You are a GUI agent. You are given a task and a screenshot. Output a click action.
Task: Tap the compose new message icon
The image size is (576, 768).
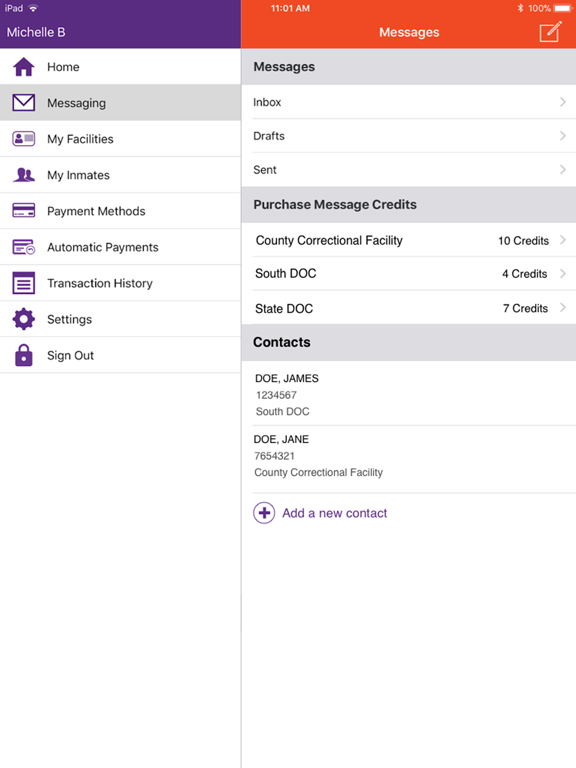click(x=550, y=32)
